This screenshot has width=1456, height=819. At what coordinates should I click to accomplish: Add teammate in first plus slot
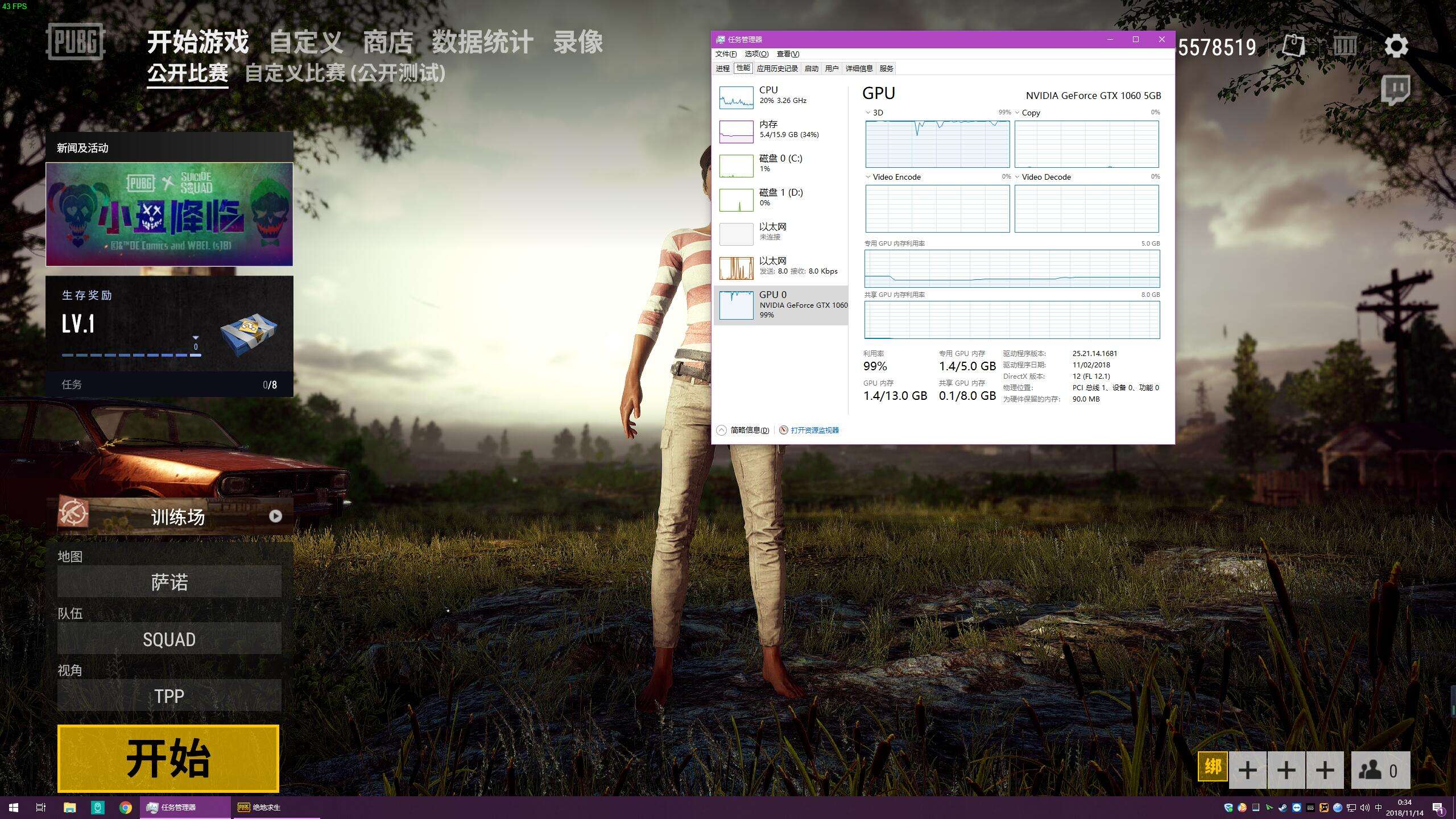click(x=1248, y=770)
